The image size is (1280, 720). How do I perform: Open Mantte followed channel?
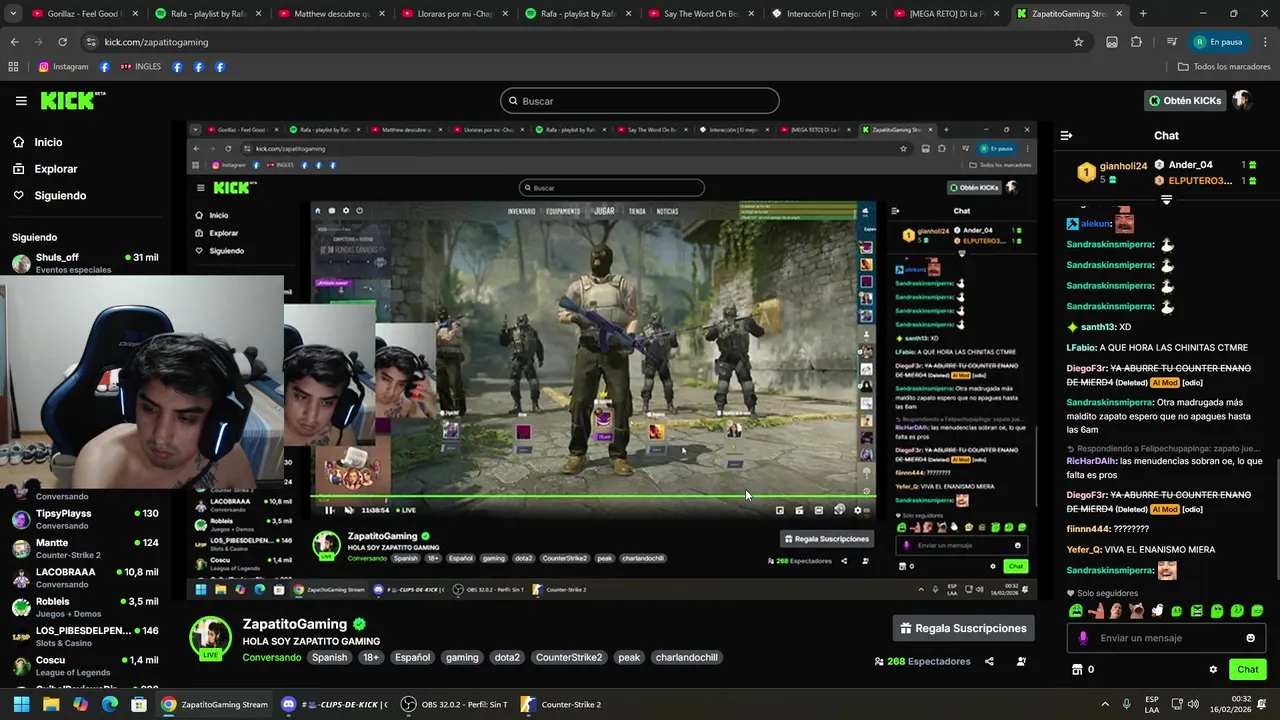coord(85,548)
